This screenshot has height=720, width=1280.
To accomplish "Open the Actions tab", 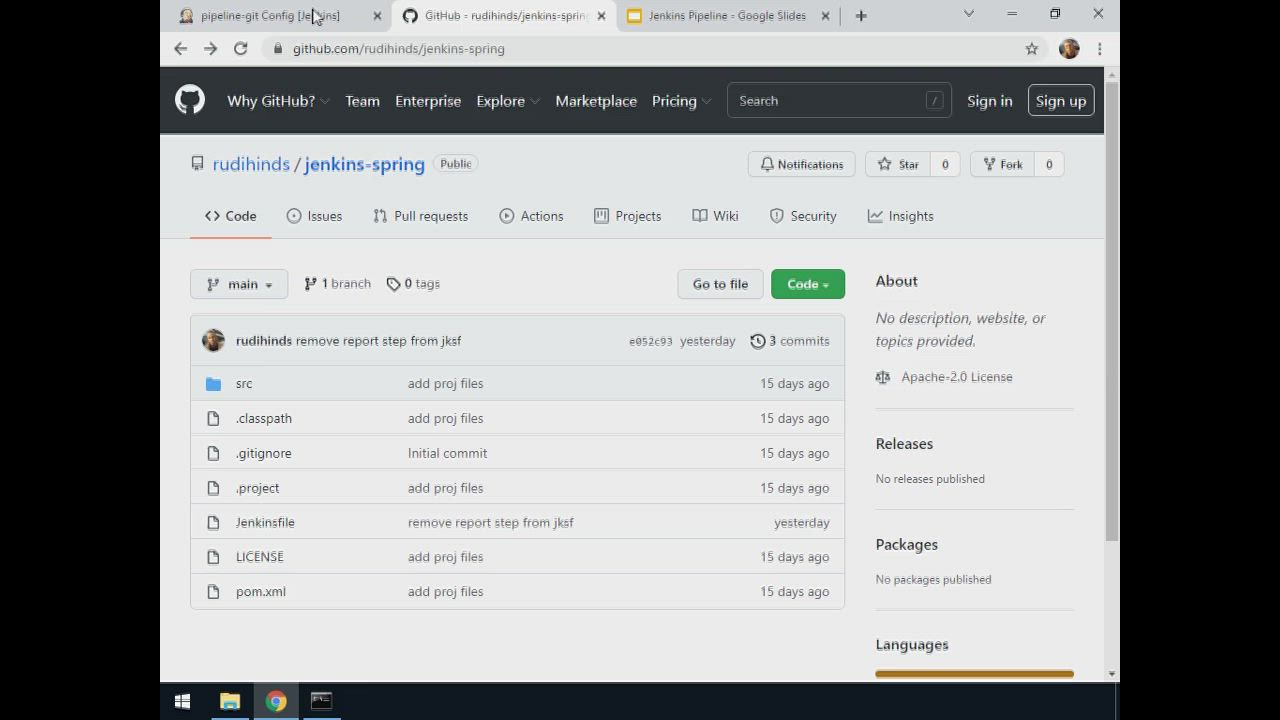I will click(531, 216).
